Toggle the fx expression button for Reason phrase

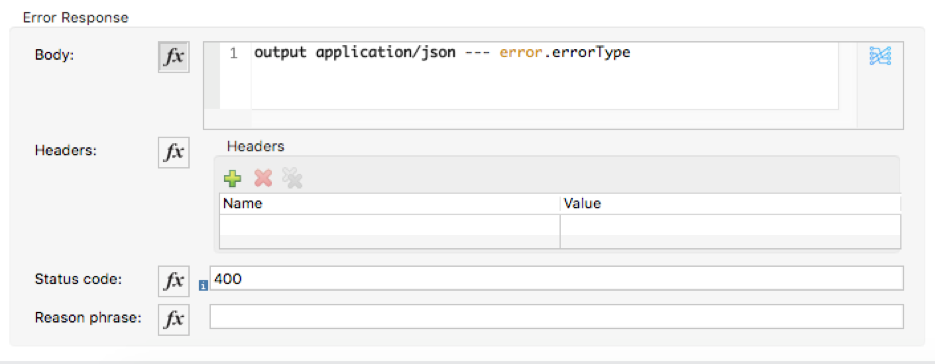tap(174, 320)
